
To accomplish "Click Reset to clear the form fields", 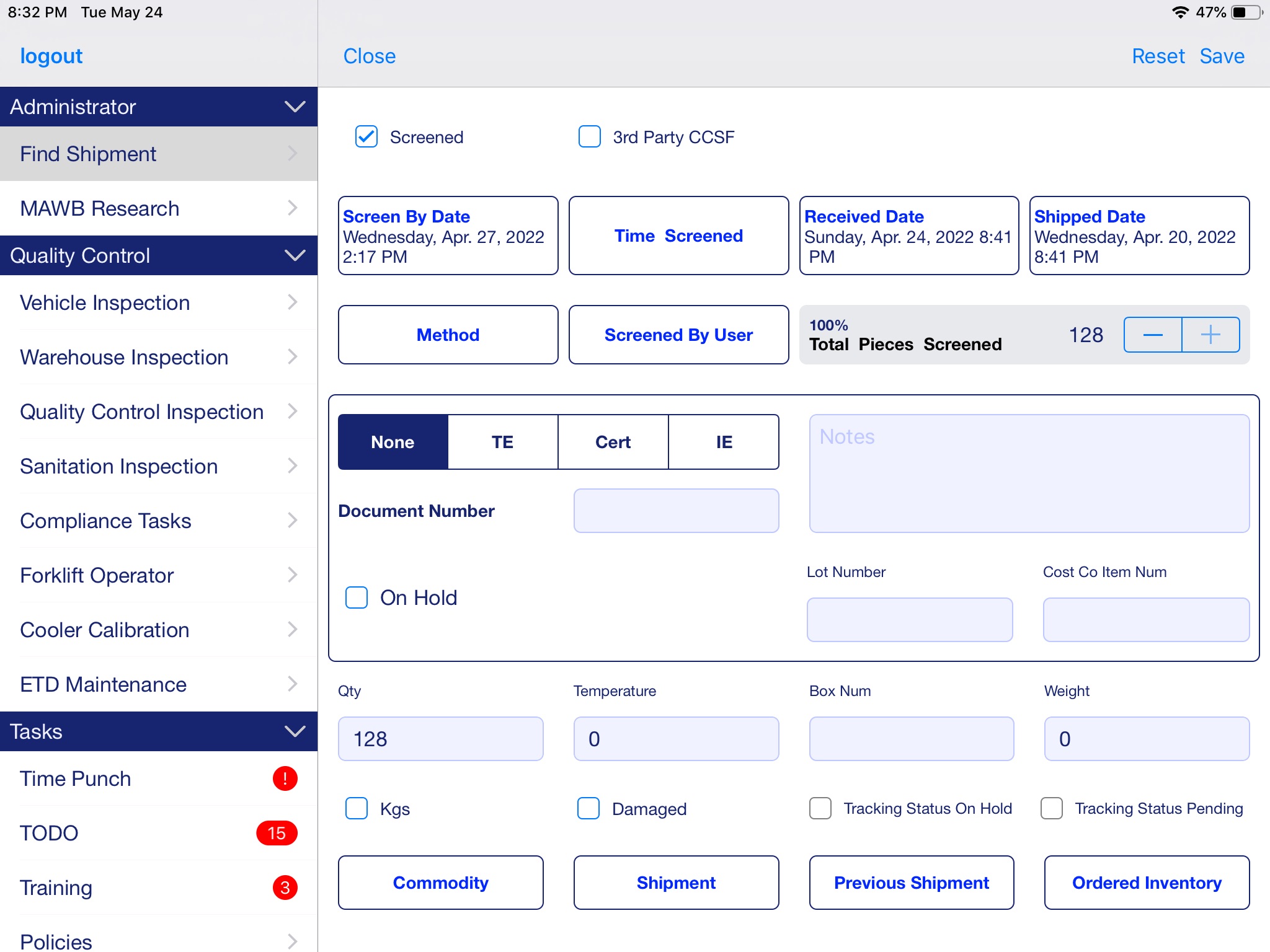I will 1160,55.
